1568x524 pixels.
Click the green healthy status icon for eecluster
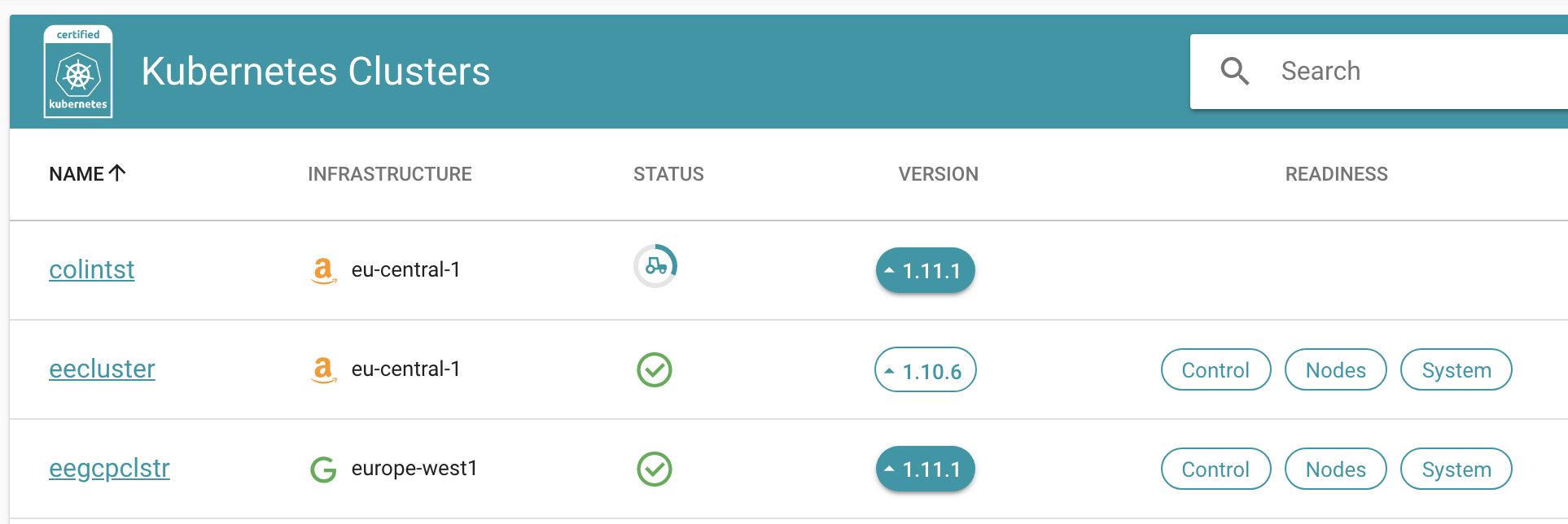[655, 369]
